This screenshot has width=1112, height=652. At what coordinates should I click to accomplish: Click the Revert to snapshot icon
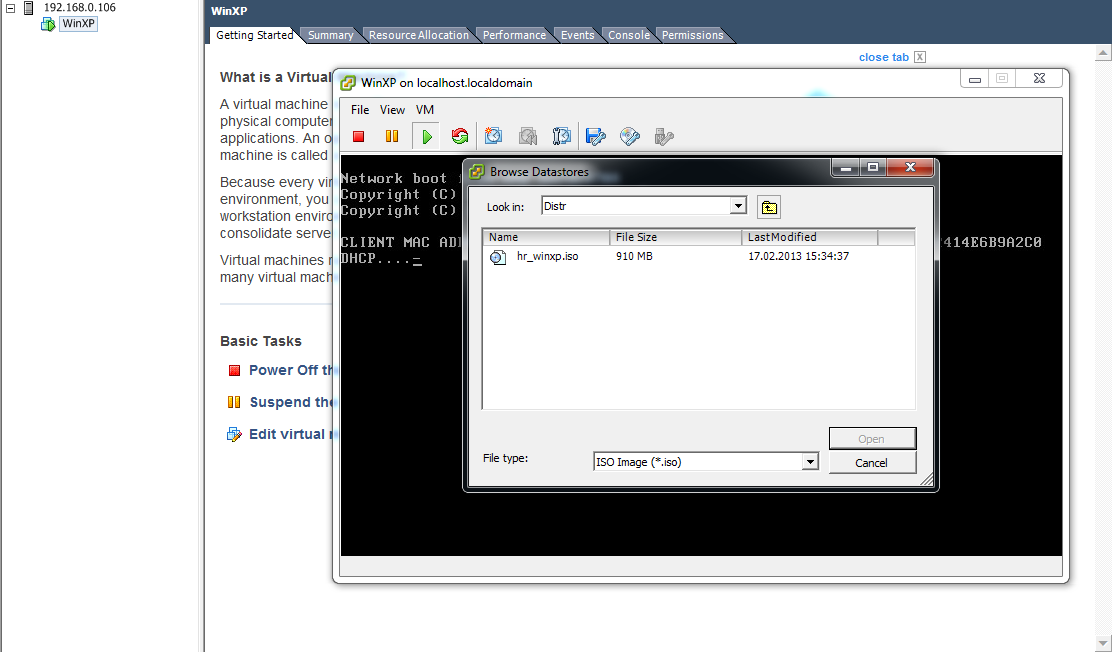pos(528,136)
